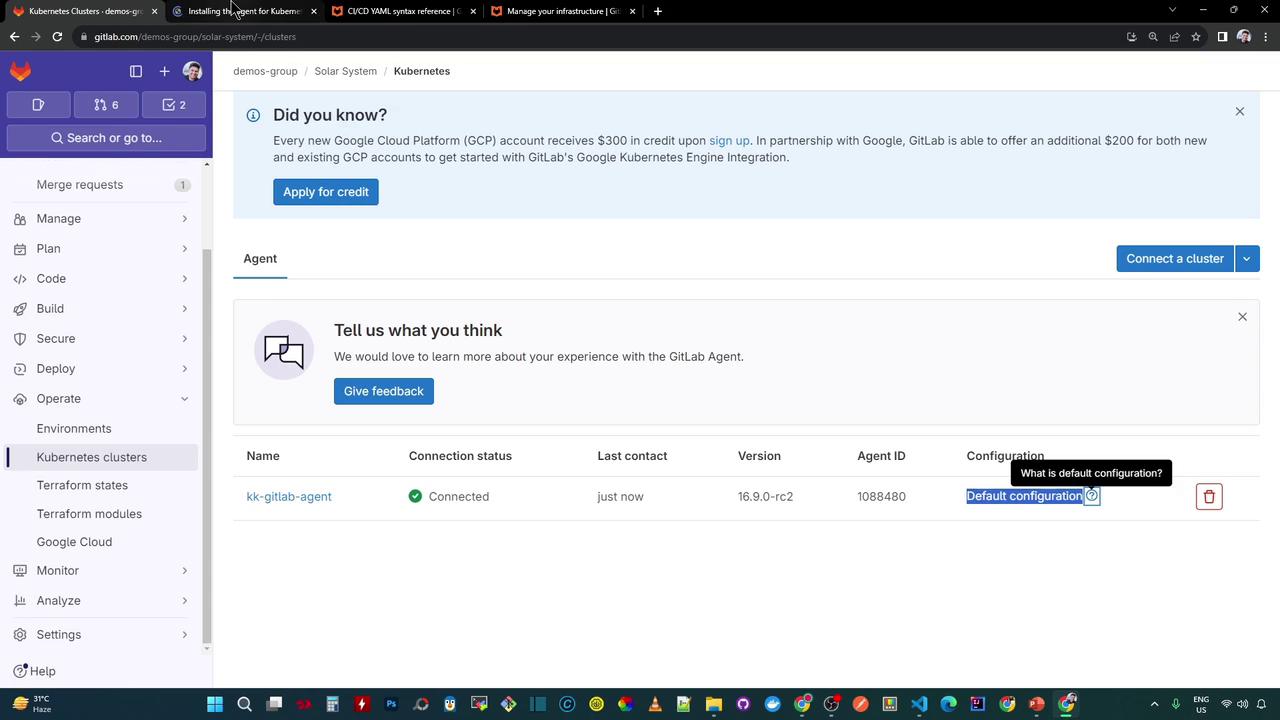Collapse the Operate sidebar section
The image size is (1280, 720).
point(103,398)
